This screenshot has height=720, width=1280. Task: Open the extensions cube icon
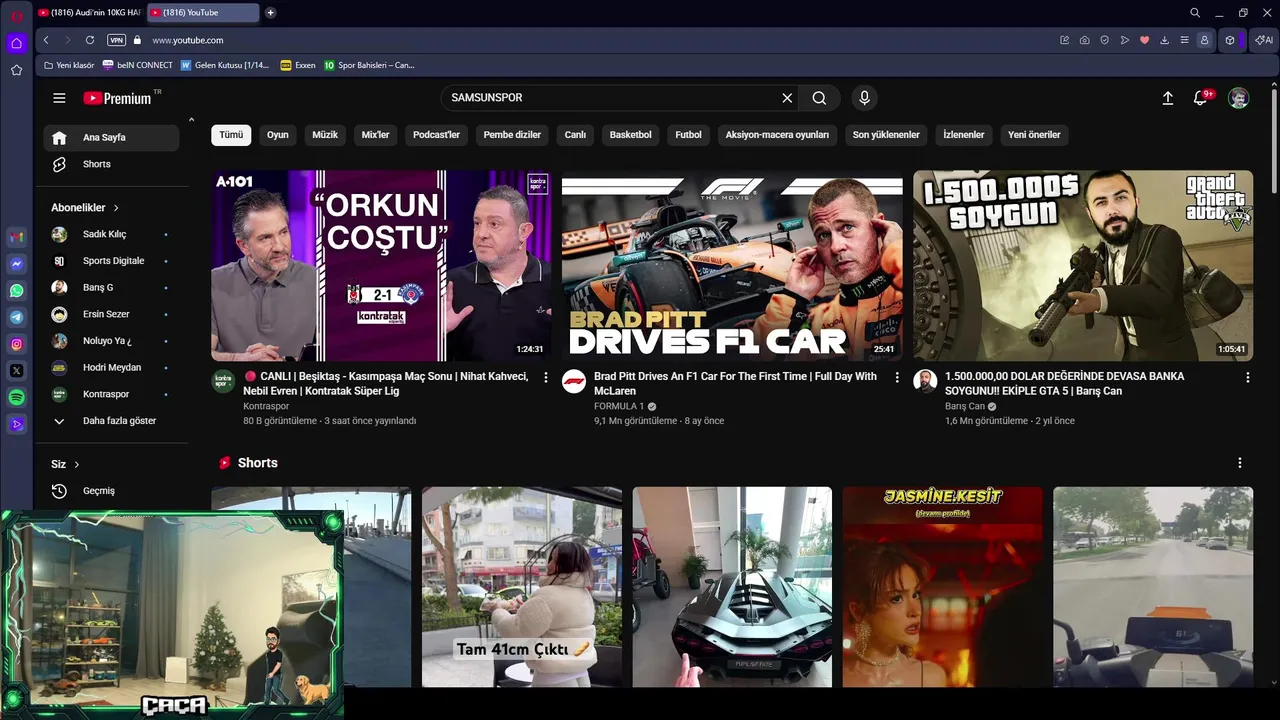(1230, 40)
